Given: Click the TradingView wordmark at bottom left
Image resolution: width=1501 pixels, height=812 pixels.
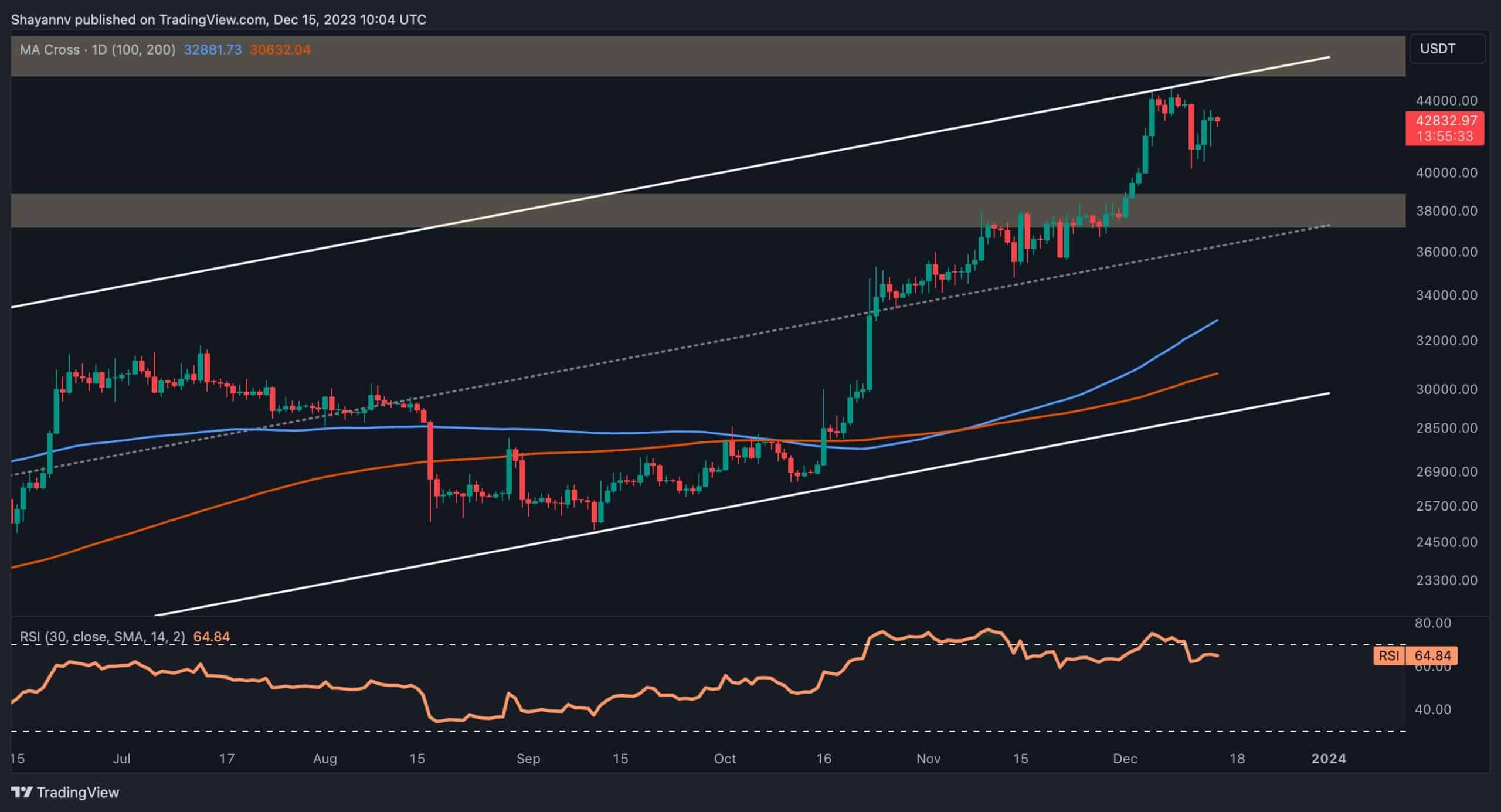Looking at the screenshot, I should (x=78, y=793).
